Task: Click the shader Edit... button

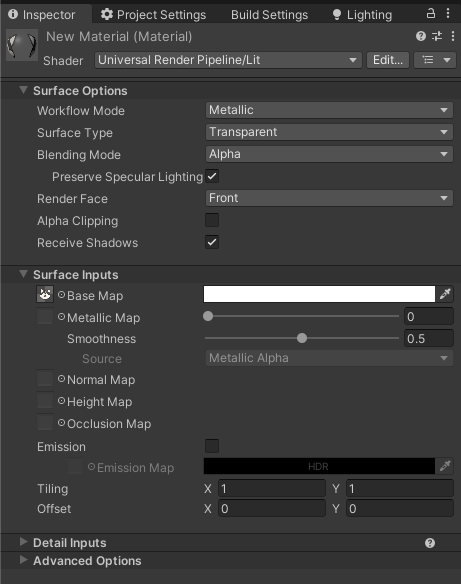Action: click(x=388, y=60)
